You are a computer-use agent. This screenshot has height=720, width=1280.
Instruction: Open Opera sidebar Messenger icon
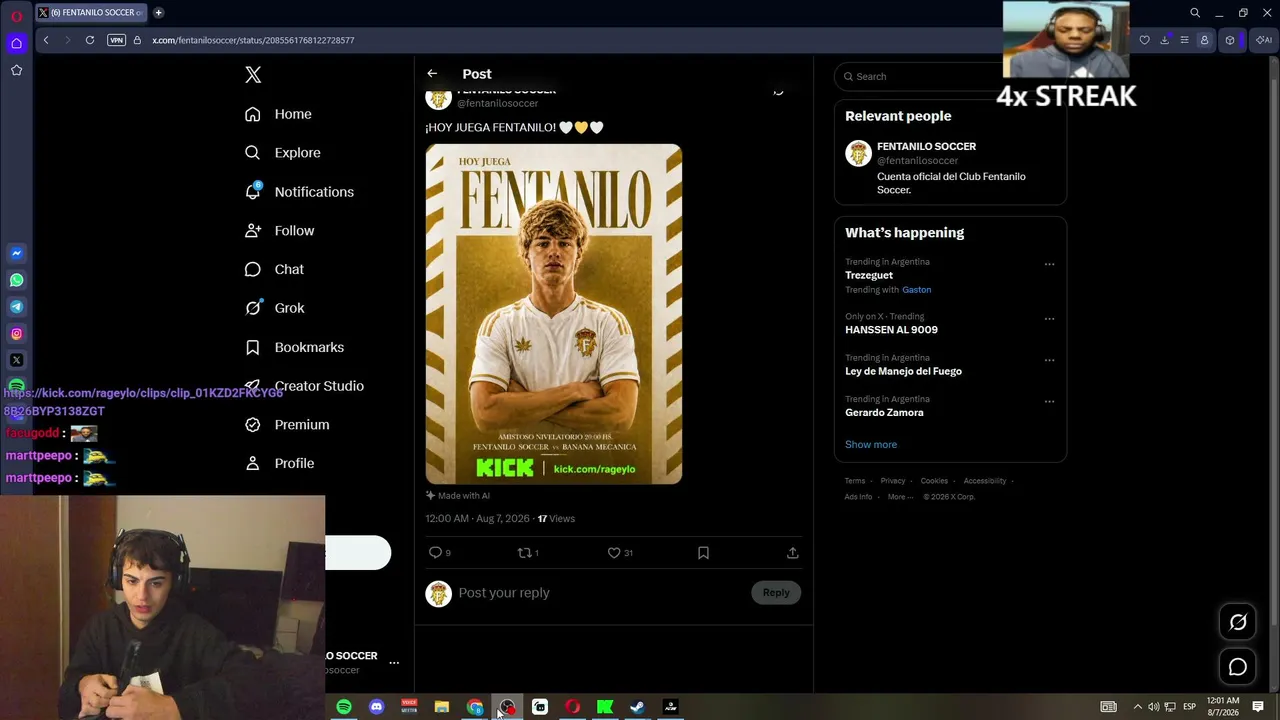coord(16,254)
